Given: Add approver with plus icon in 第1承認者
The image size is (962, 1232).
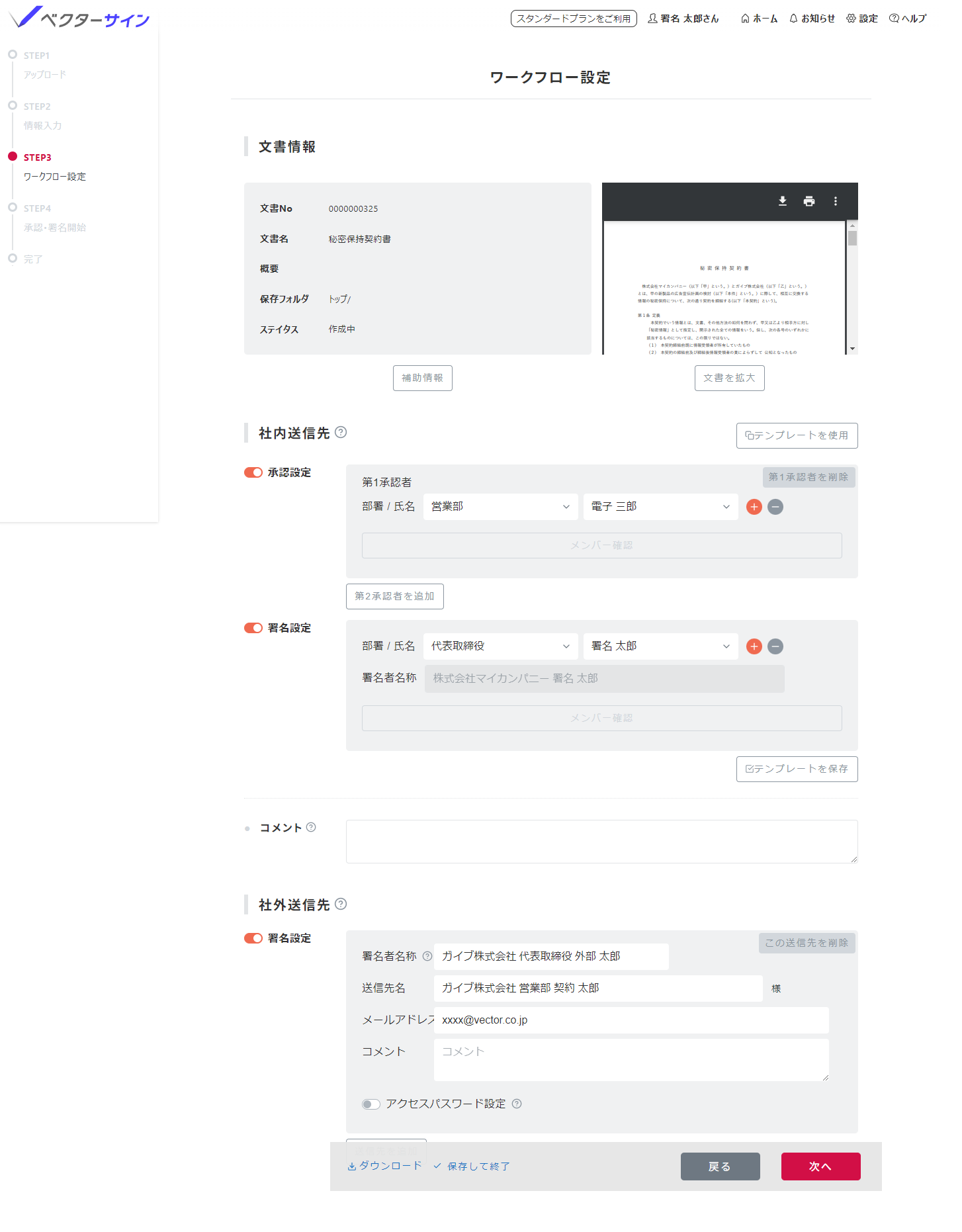Looking at the screenshot, I should (x=754, y=507).
